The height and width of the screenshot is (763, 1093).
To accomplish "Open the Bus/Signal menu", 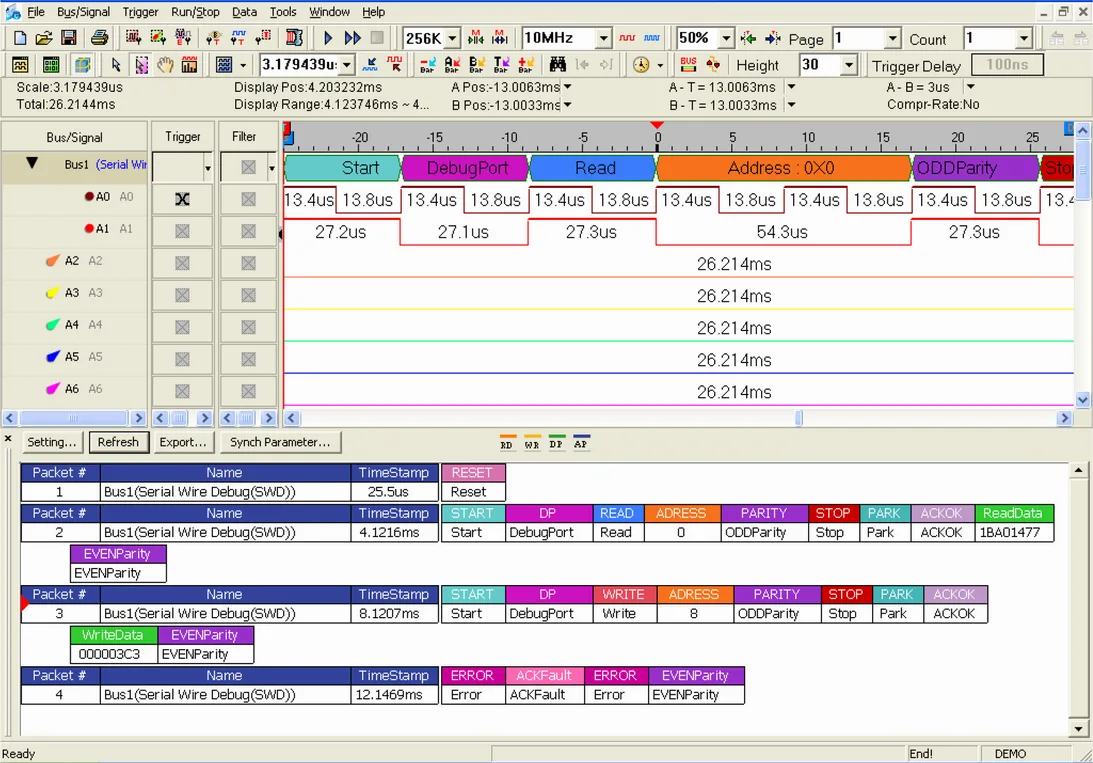I will point(84,12).
